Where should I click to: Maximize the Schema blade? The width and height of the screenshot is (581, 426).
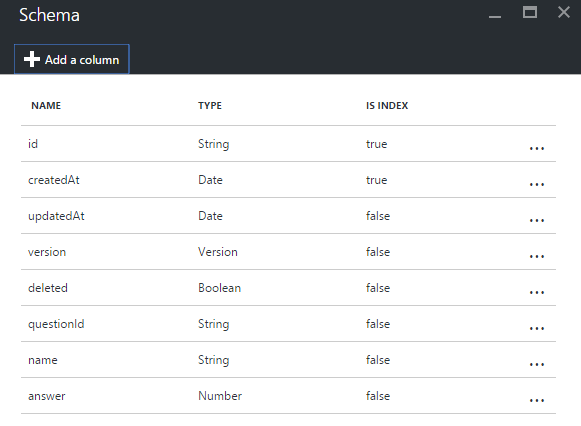(x=530, y=12)
